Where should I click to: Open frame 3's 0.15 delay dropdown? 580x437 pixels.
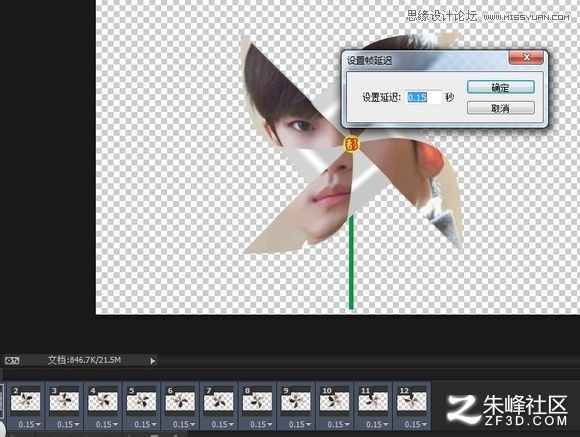click(x=67, y=424)
